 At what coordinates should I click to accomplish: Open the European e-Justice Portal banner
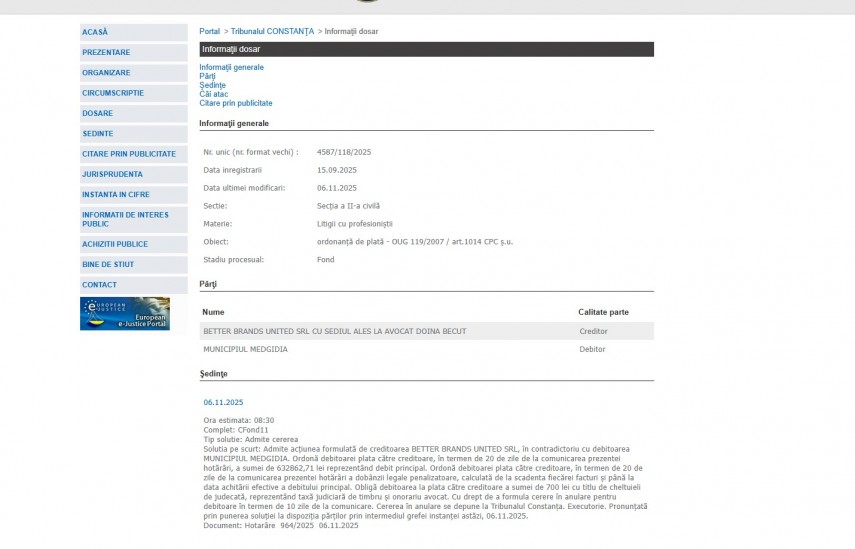click(125, 314)
